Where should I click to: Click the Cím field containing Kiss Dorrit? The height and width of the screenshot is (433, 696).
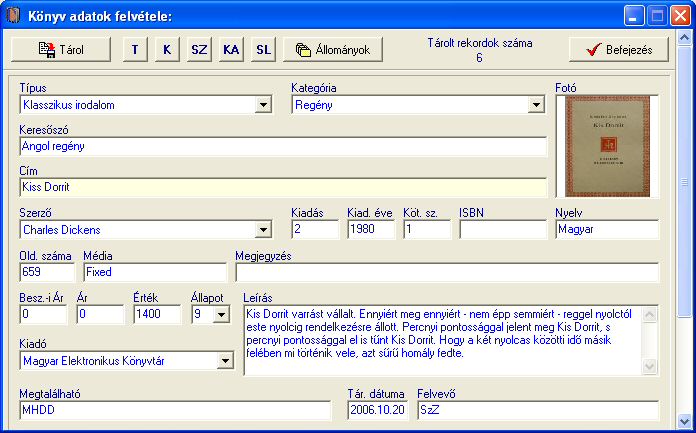pyautogui.click(x=283, y=187)
